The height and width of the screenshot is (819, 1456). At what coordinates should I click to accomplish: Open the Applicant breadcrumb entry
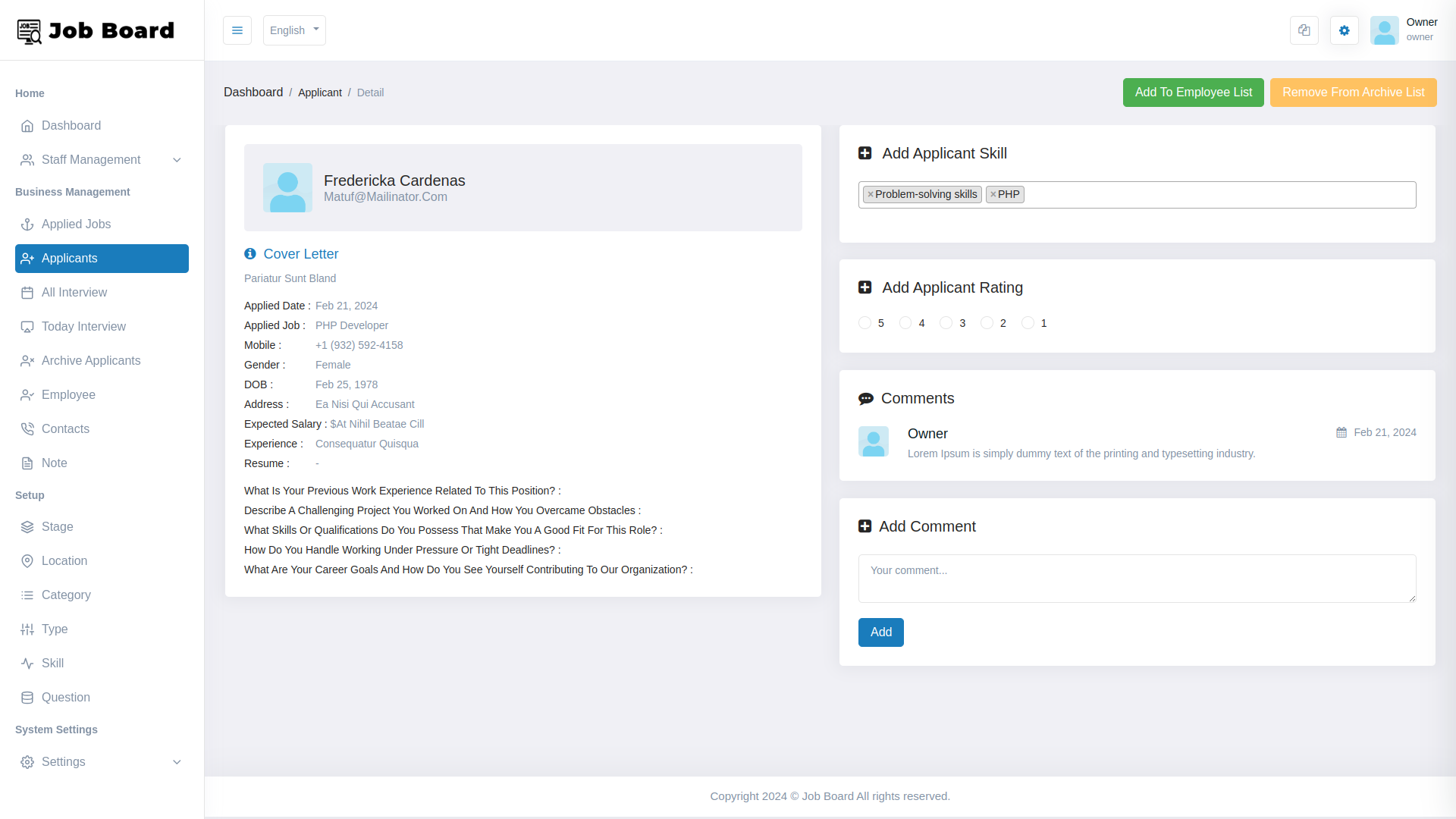(x=320, y=93)
